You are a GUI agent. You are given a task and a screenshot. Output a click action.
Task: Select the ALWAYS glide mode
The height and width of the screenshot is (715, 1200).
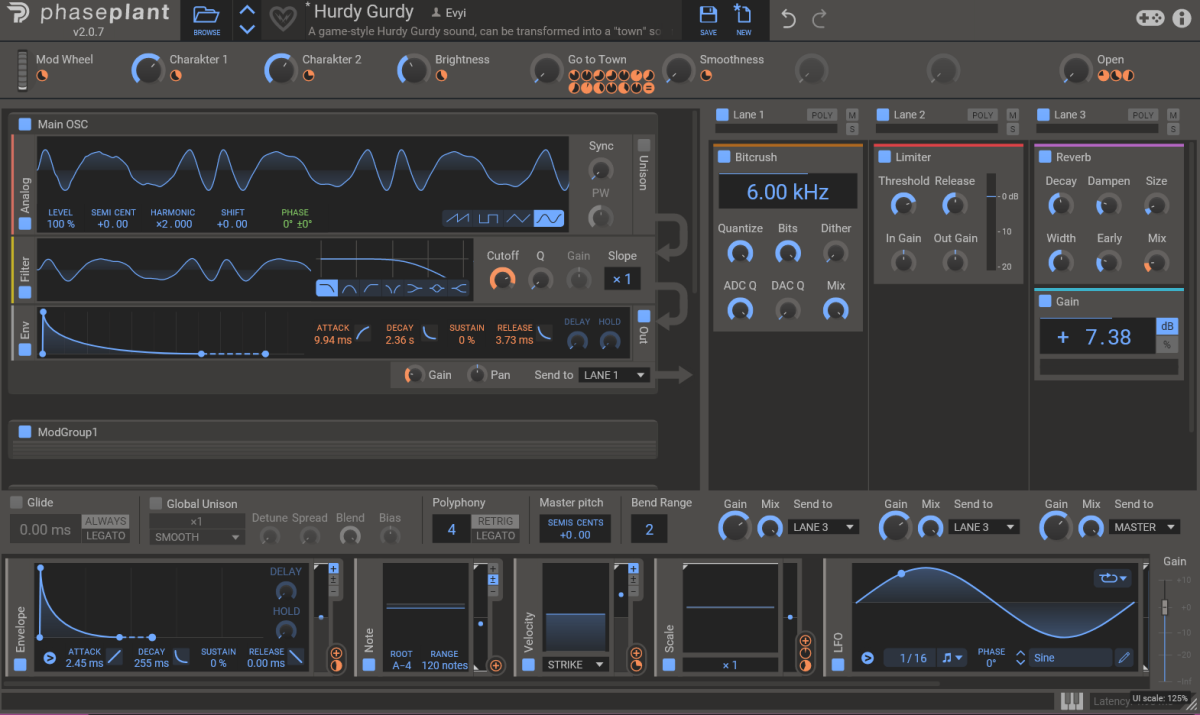[105, 521]
